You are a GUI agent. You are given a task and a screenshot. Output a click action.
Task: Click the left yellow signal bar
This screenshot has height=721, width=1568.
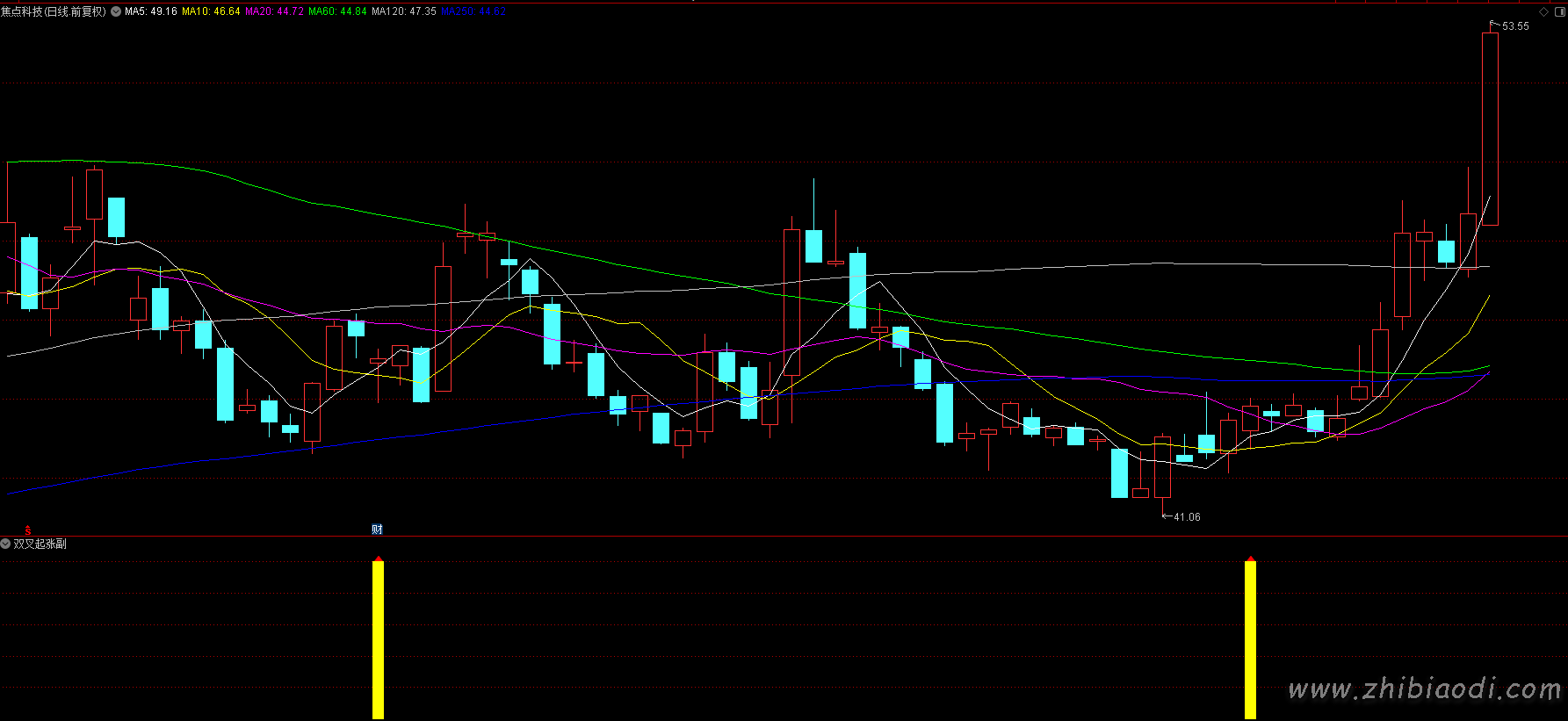(378, 639)
